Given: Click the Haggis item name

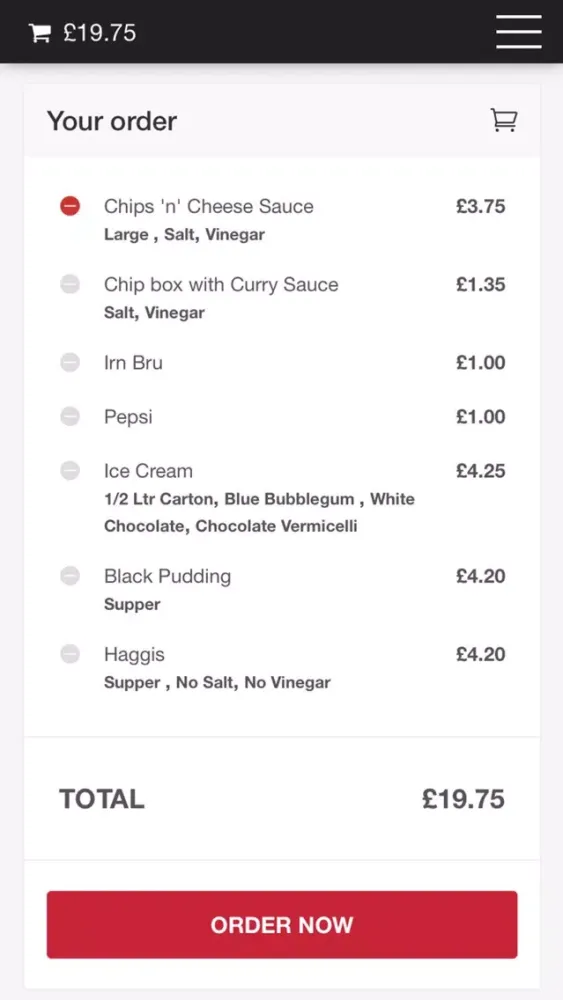Looking at the screenshot, I should [x=134, y=654].
